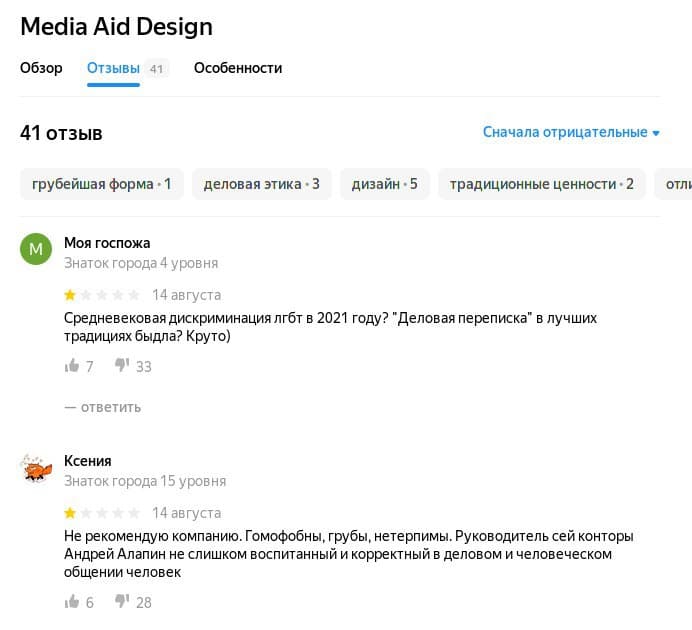Click Знаток города 4 уровня label
The image size is (692, 630).
(x=141, y=263)
